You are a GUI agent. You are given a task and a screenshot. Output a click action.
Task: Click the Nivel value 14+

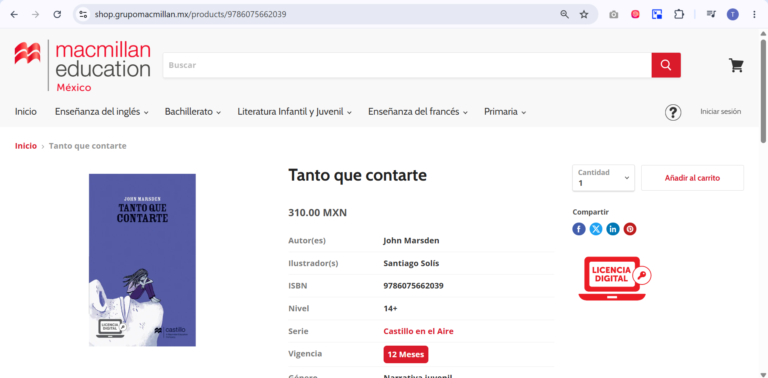(390, 309)
